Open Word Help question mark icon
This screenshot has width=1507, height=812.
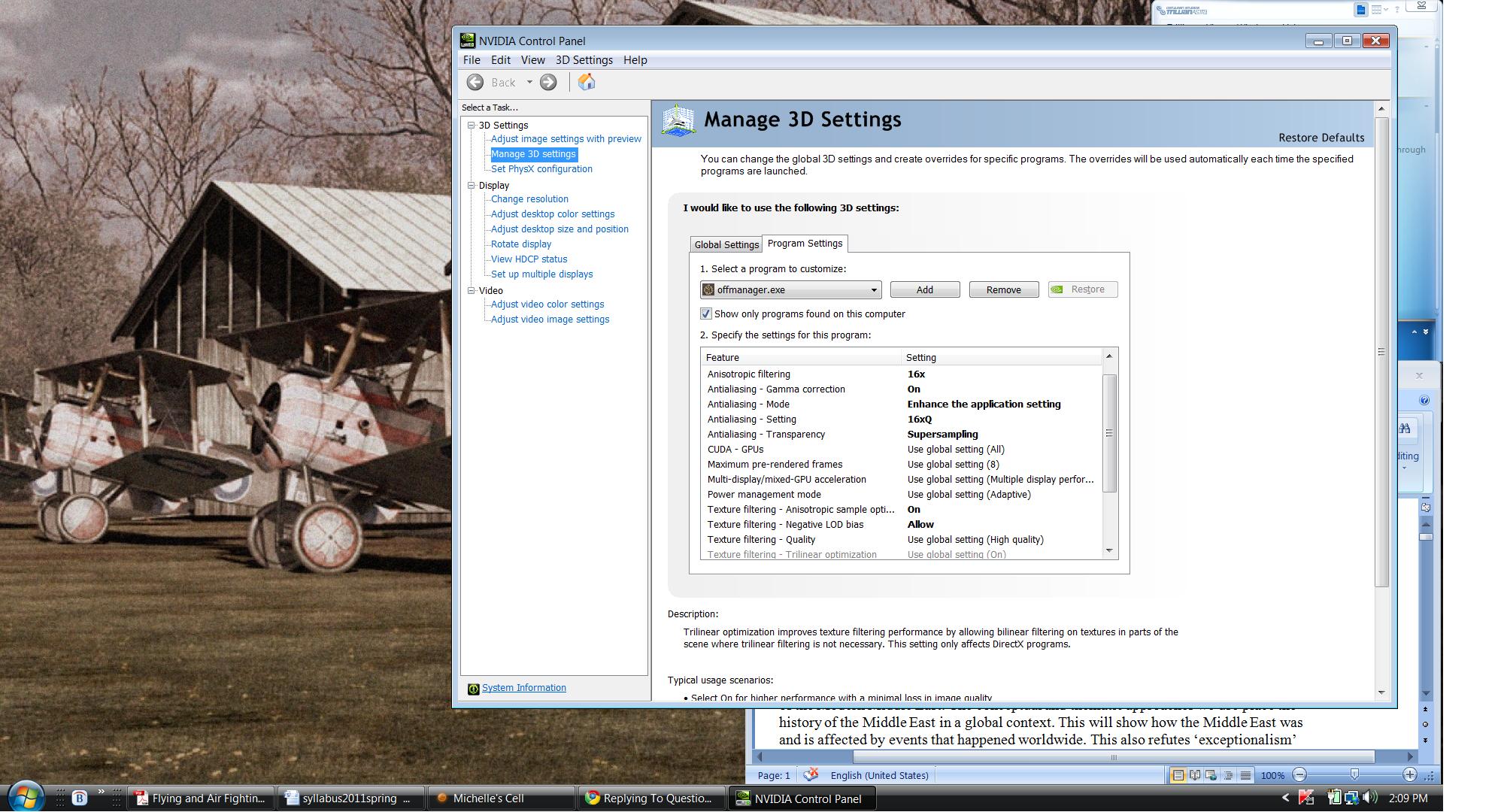pos(1424,400)
